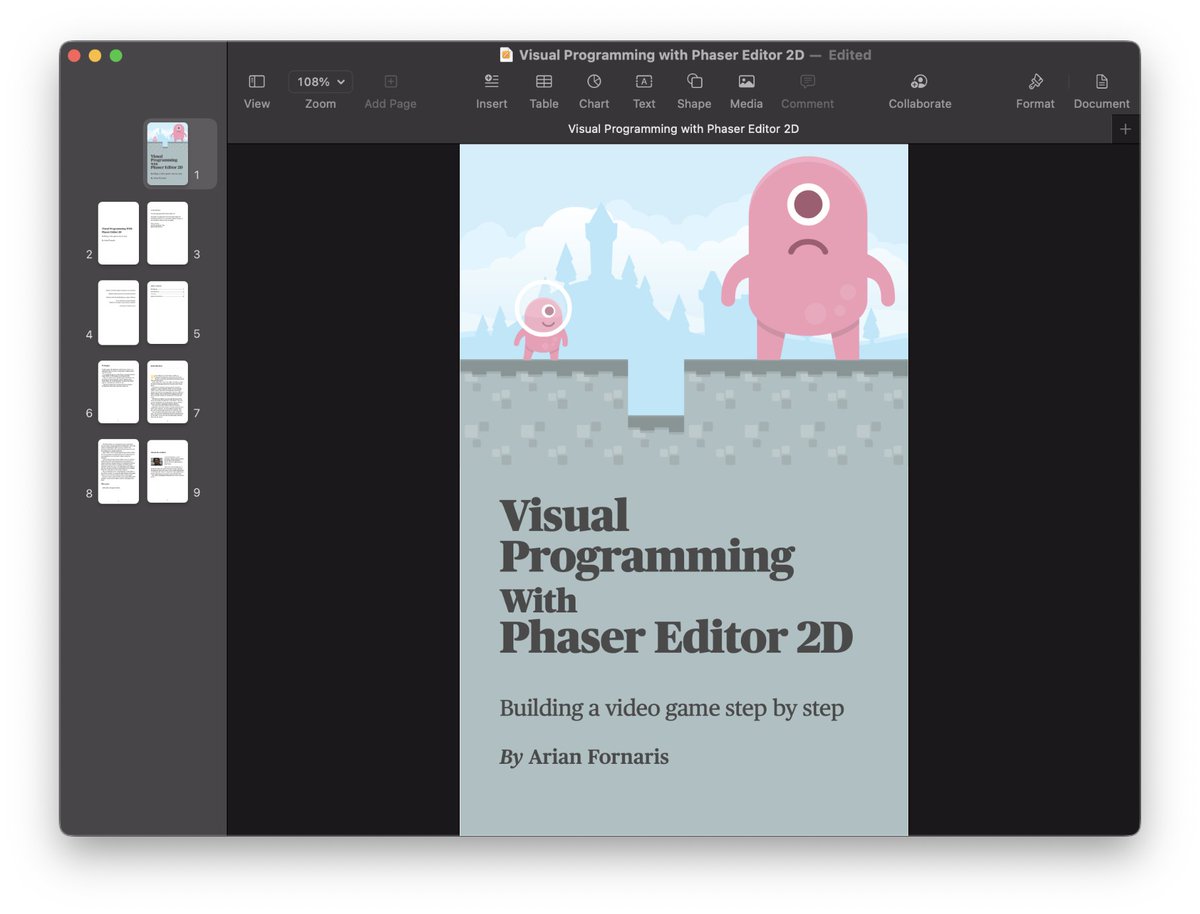
Task: Insert a Table from toolbar
Action: pos(544,90)
